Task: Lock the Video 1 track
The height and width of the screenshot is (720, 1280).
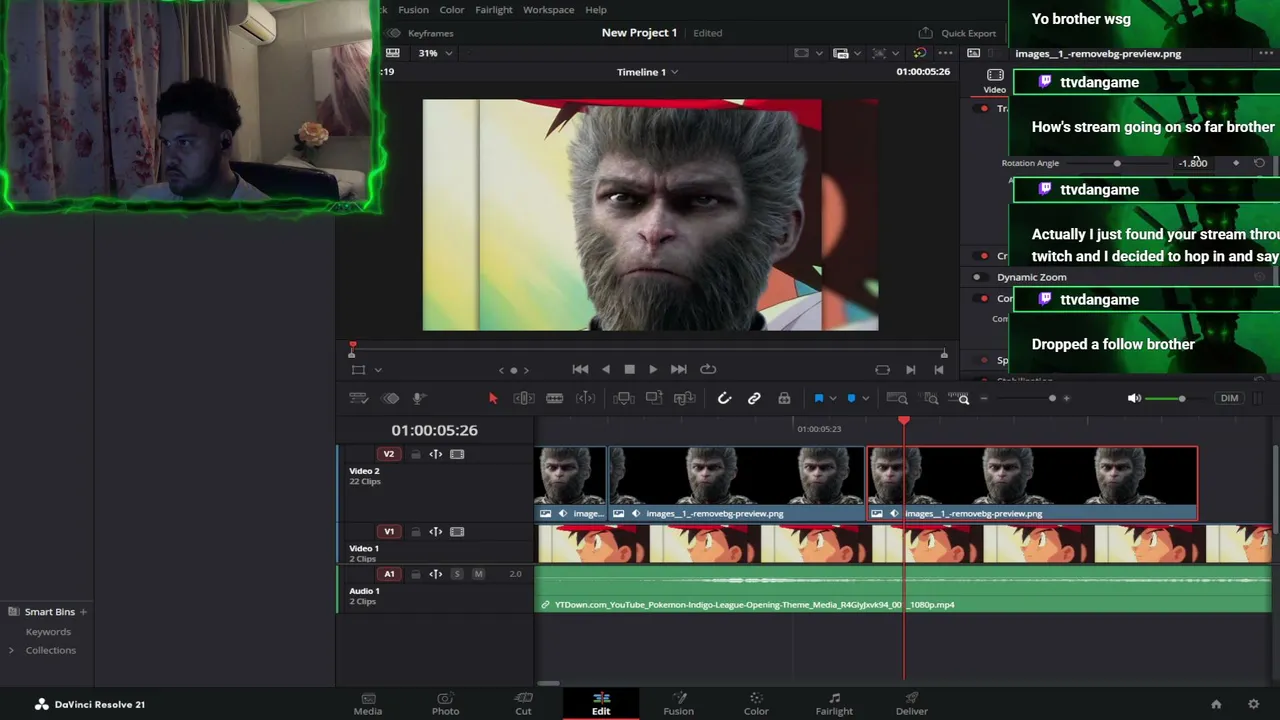Action: [415, 532]
